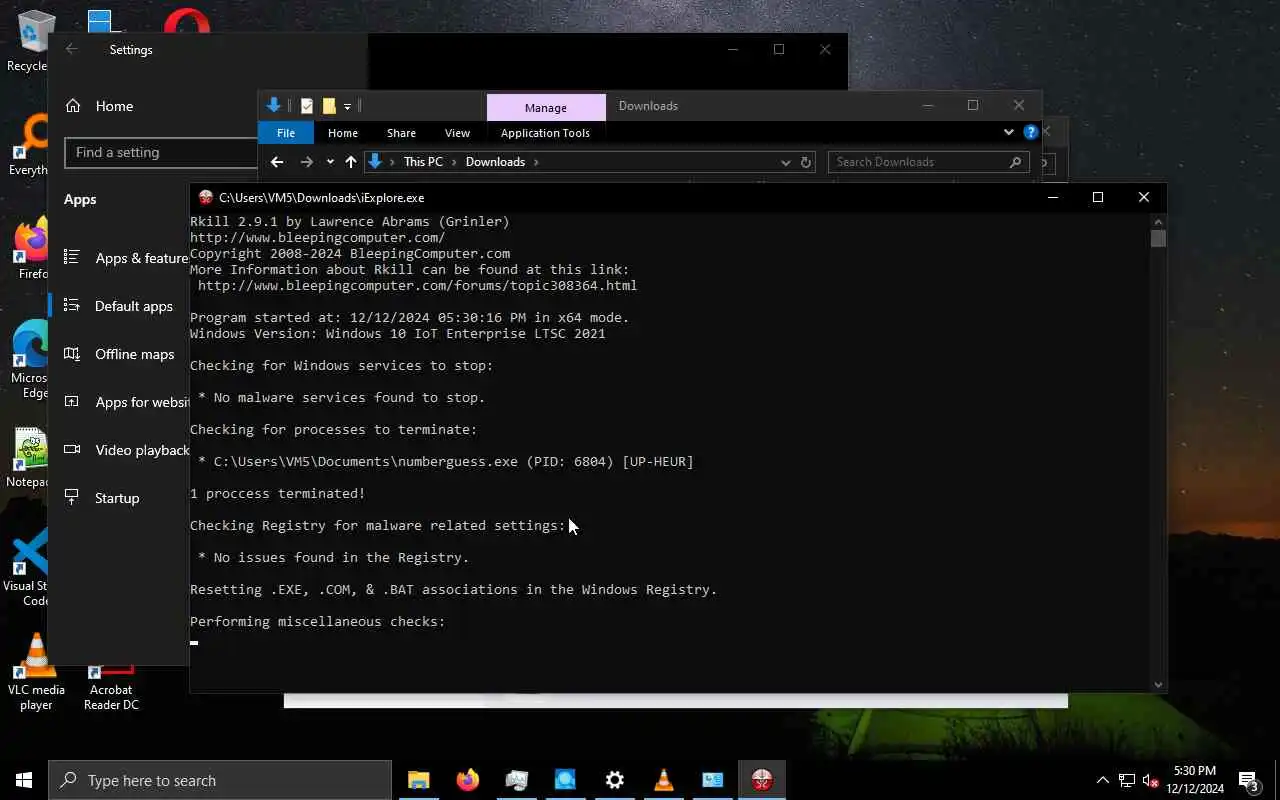Open Acrobat Reader DC desktop shortcut
This screenshot has width=1280, height=800.
point(111,685)
